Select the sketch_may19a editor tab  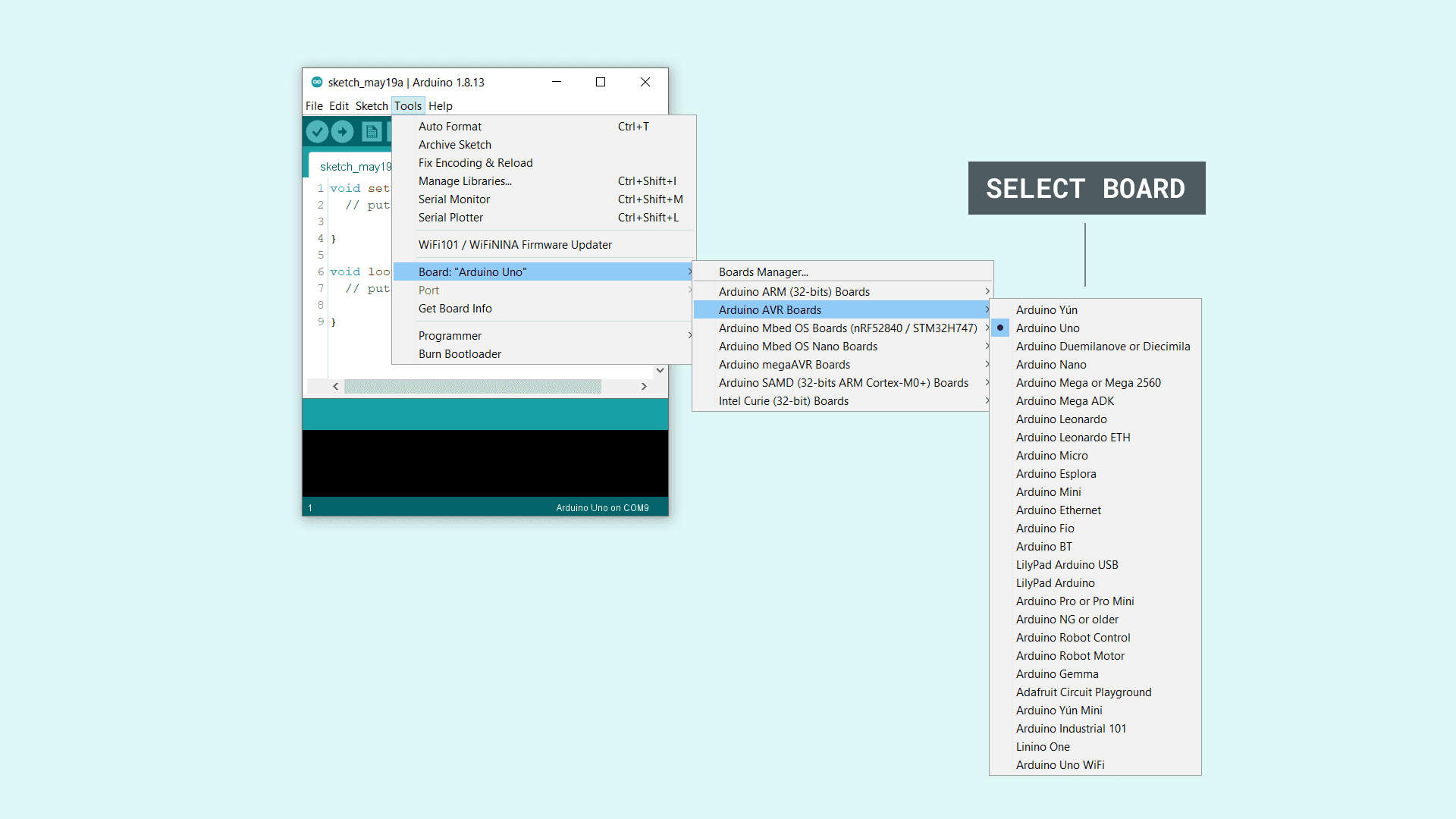point(355,167)
